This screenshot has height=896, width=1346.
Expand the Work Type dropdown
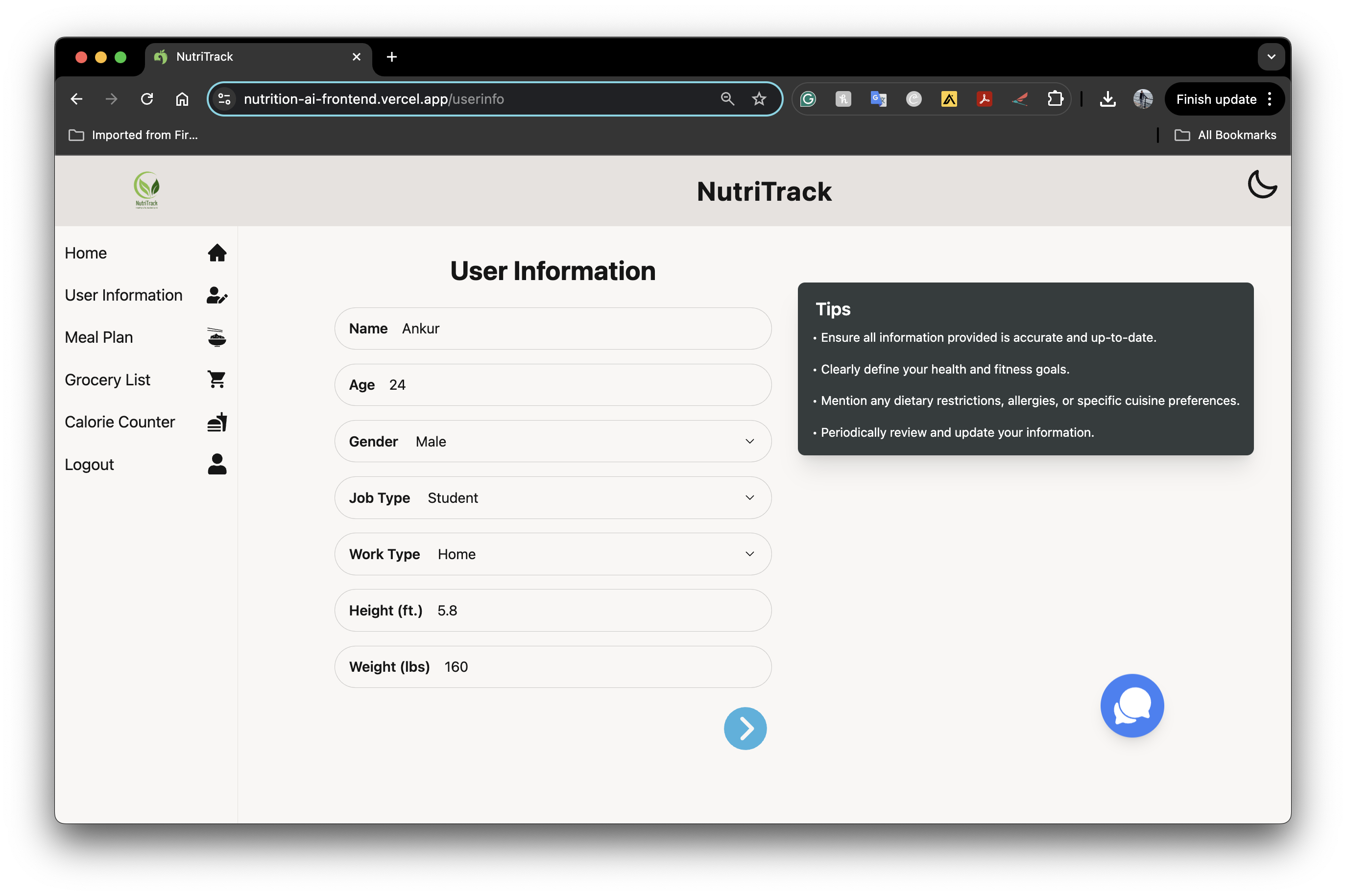(x=749, y=554)
